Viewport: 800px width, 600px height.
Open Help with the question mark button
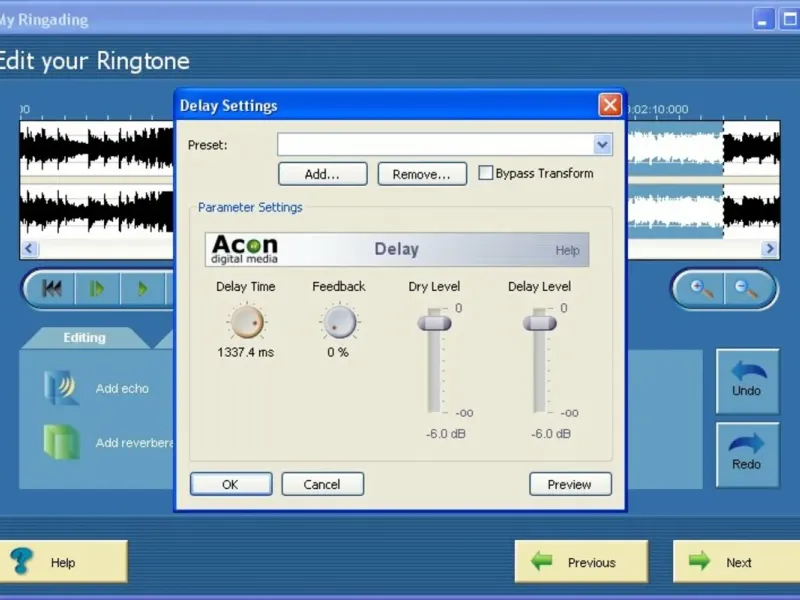[63, 562]
